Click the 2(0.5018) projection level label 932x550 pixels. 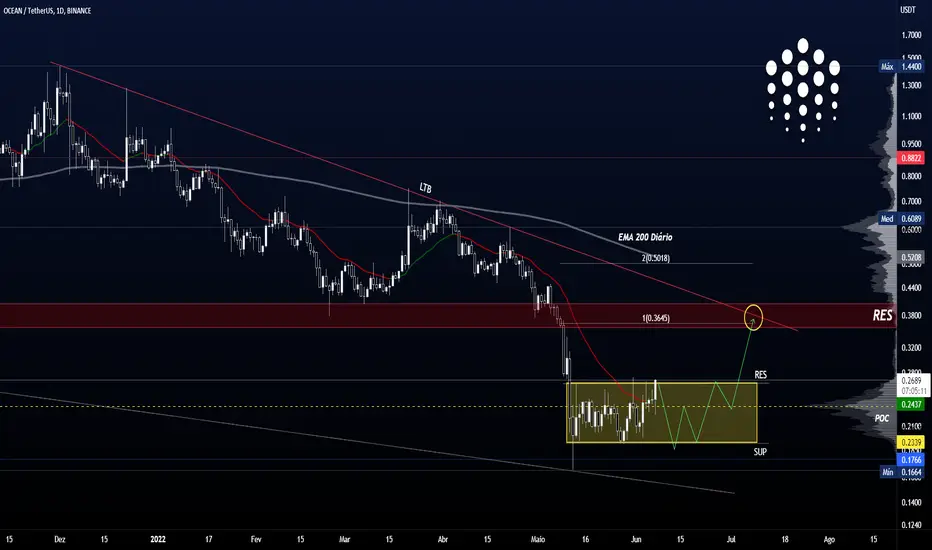656,258
